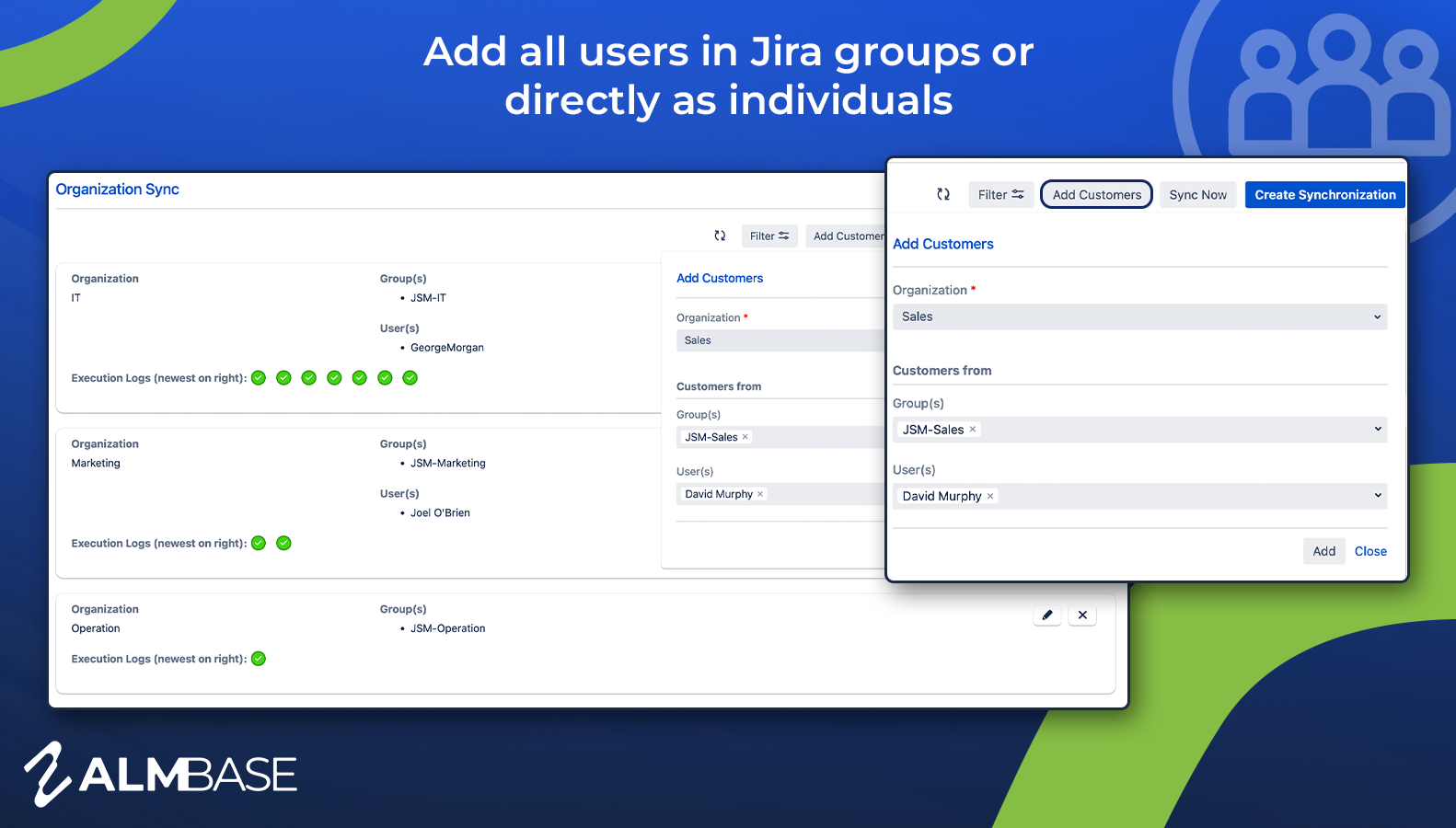
Task: Expand the User(s) dropdown arrow in front panel
Action: (x=1378, y=495)
